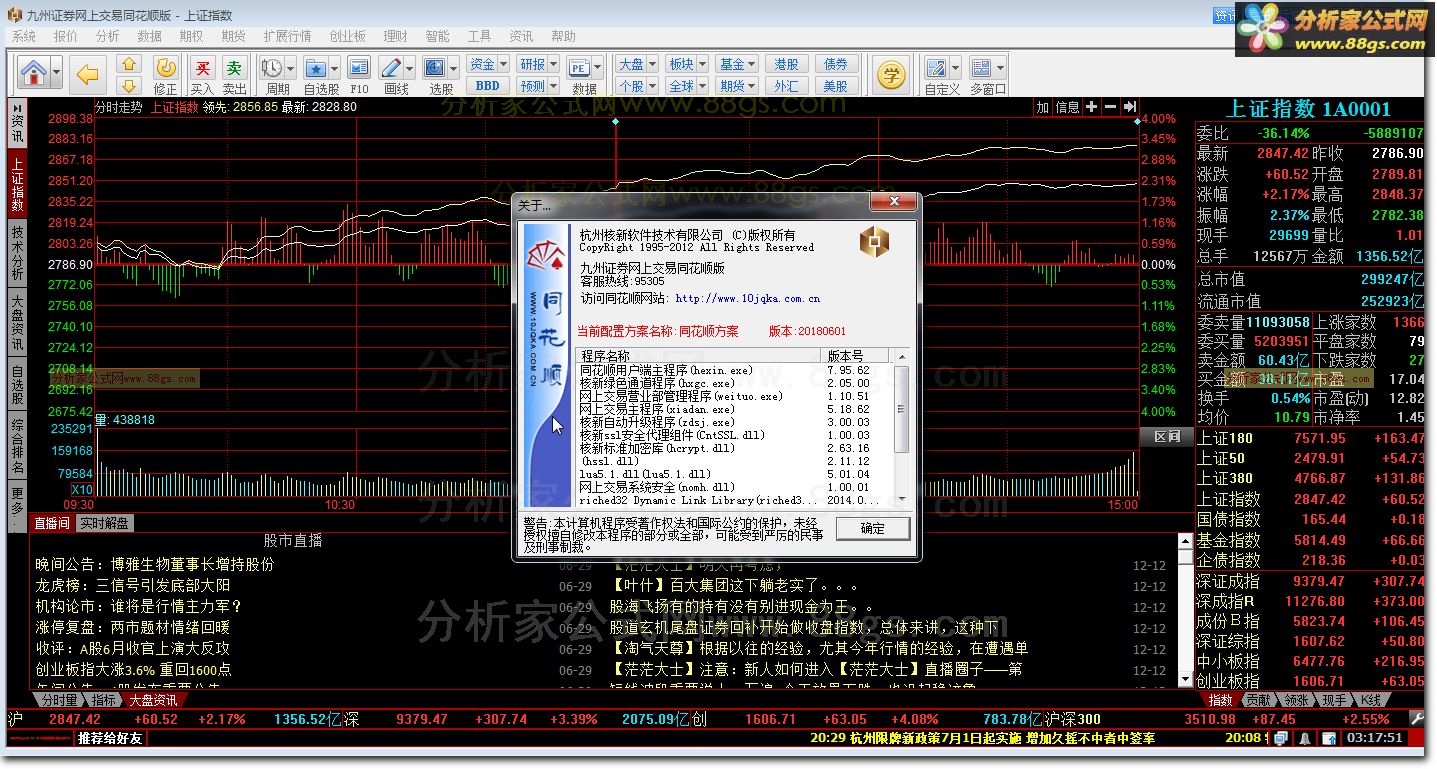
Task: Click the 修正 refresh icon
Action: pos(166,68)
